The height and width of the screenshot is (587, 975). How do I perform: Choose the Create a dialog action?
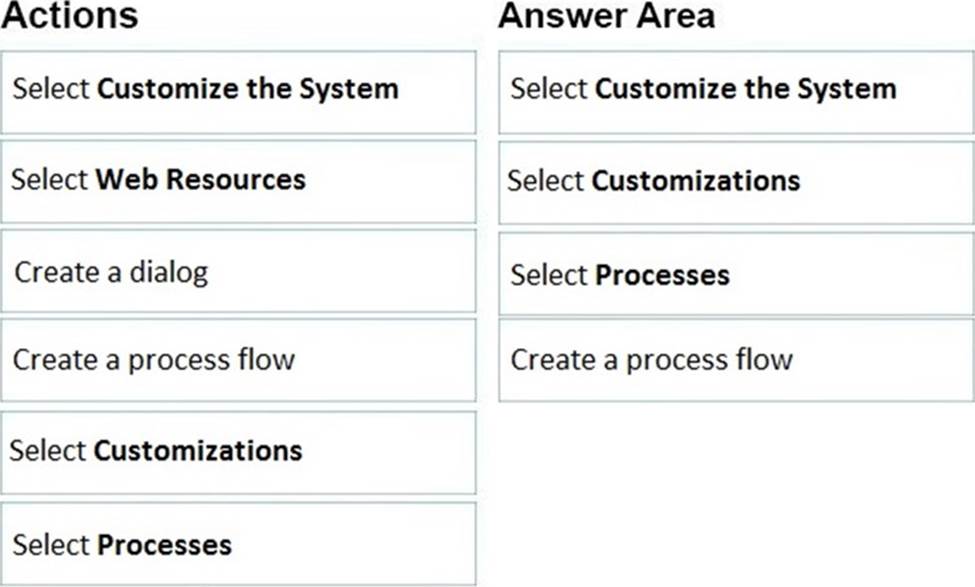[238, 271]
